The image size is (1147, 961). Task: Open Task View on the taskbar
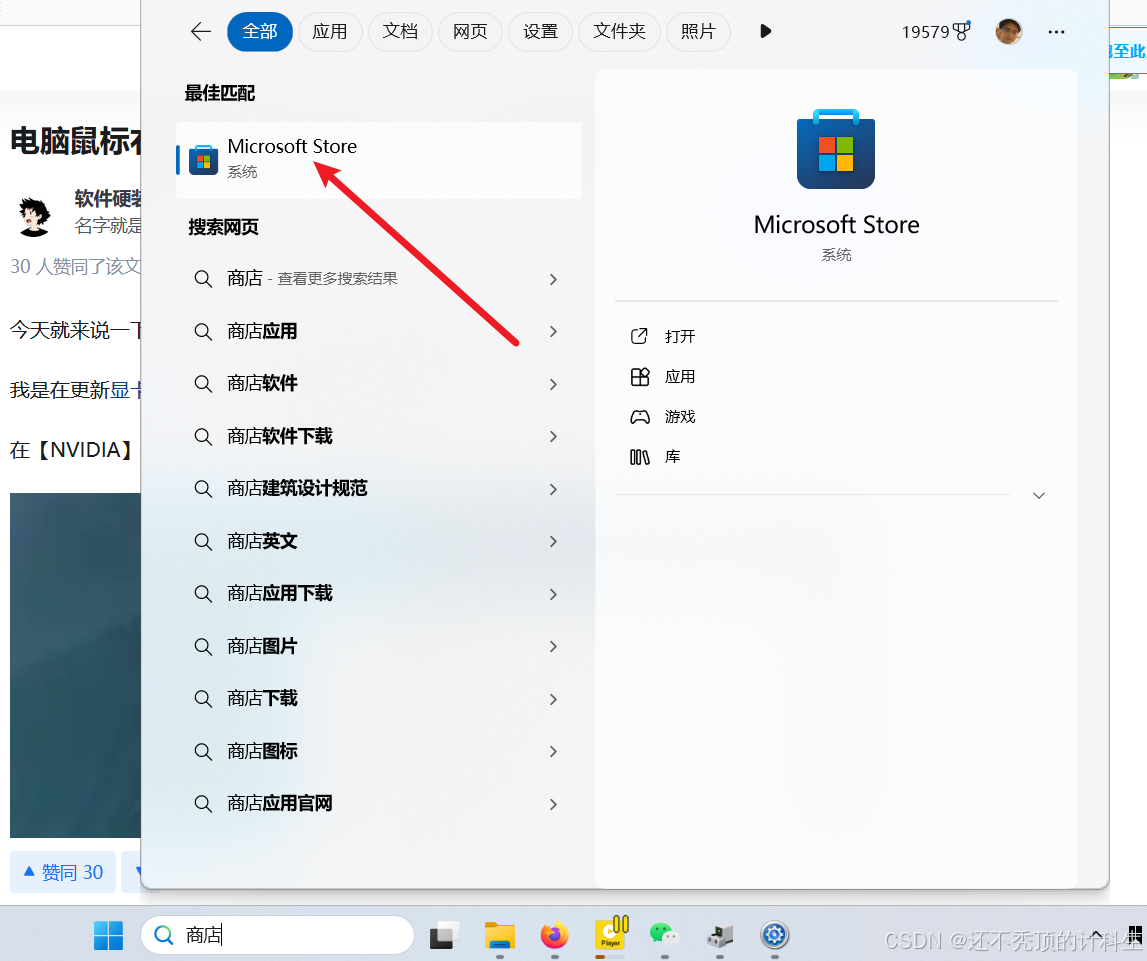[444, 935]
